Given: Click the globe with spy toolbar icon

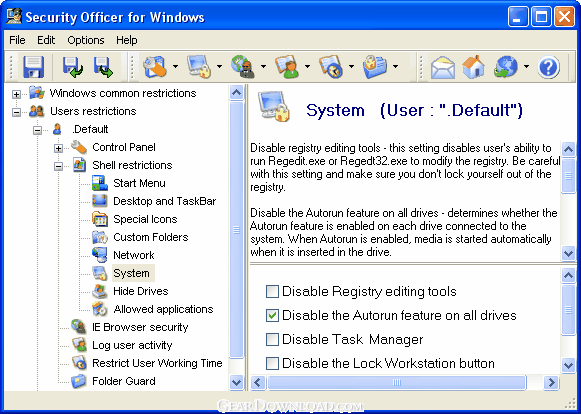Looking at the screenshot, I should (243, 67).
